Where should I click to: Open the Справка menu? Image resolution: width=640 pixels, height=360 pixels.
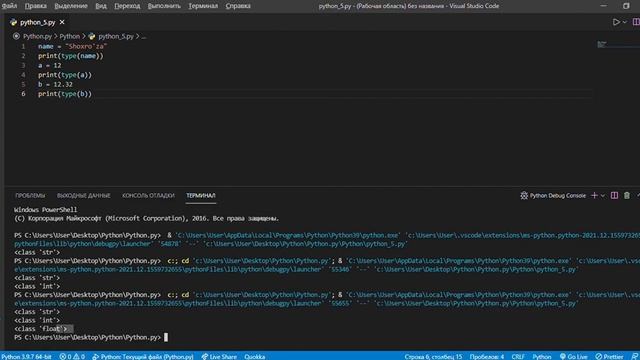click(238, 6)
